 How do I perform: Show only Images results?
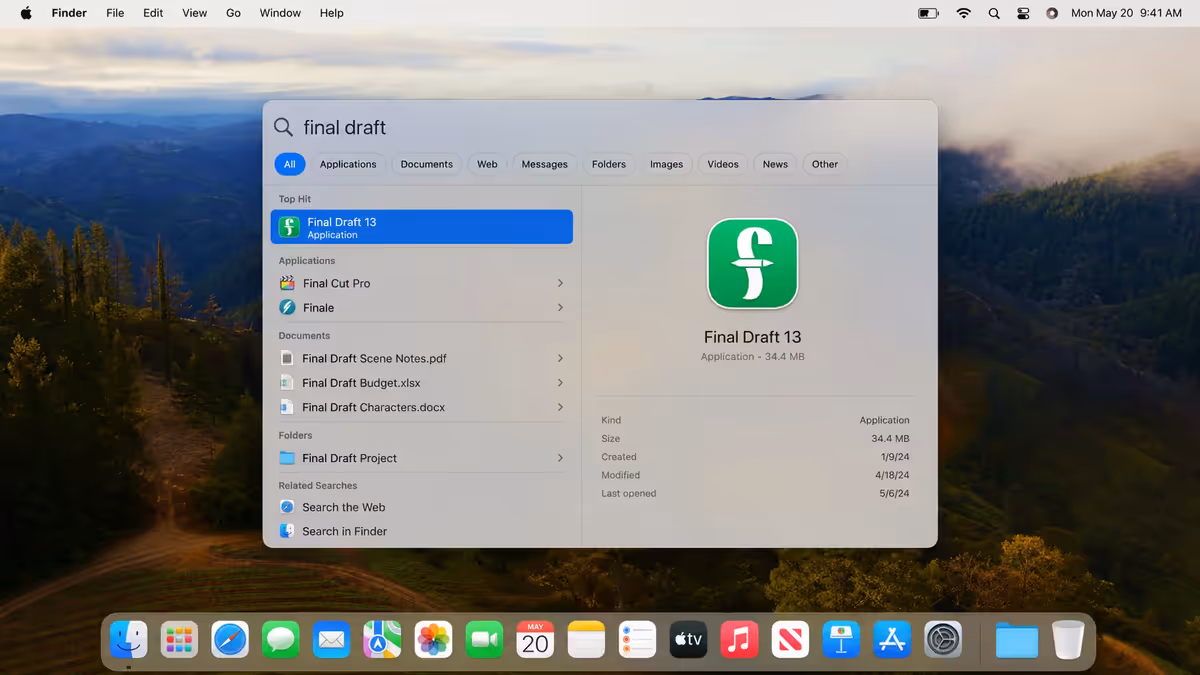click(667, 164)
